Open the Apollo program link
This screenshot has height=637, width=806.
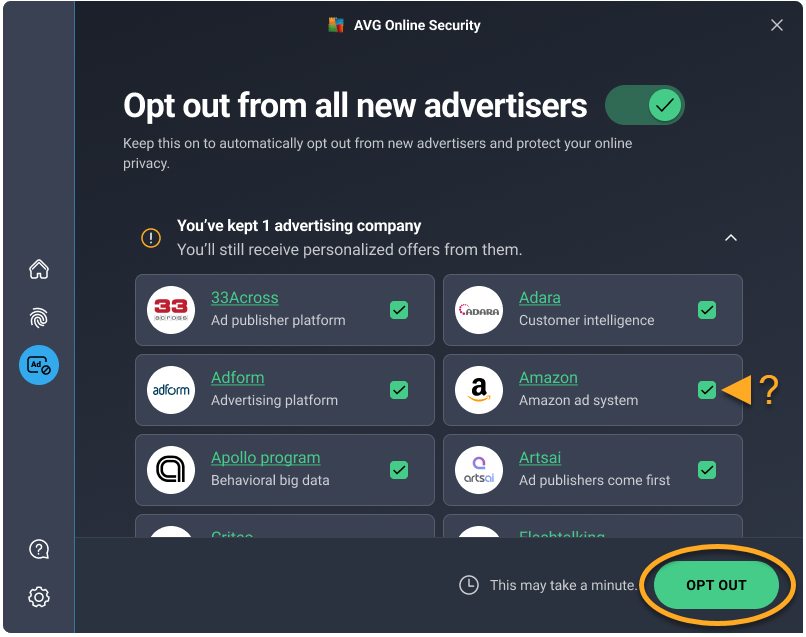pos(265,458)
